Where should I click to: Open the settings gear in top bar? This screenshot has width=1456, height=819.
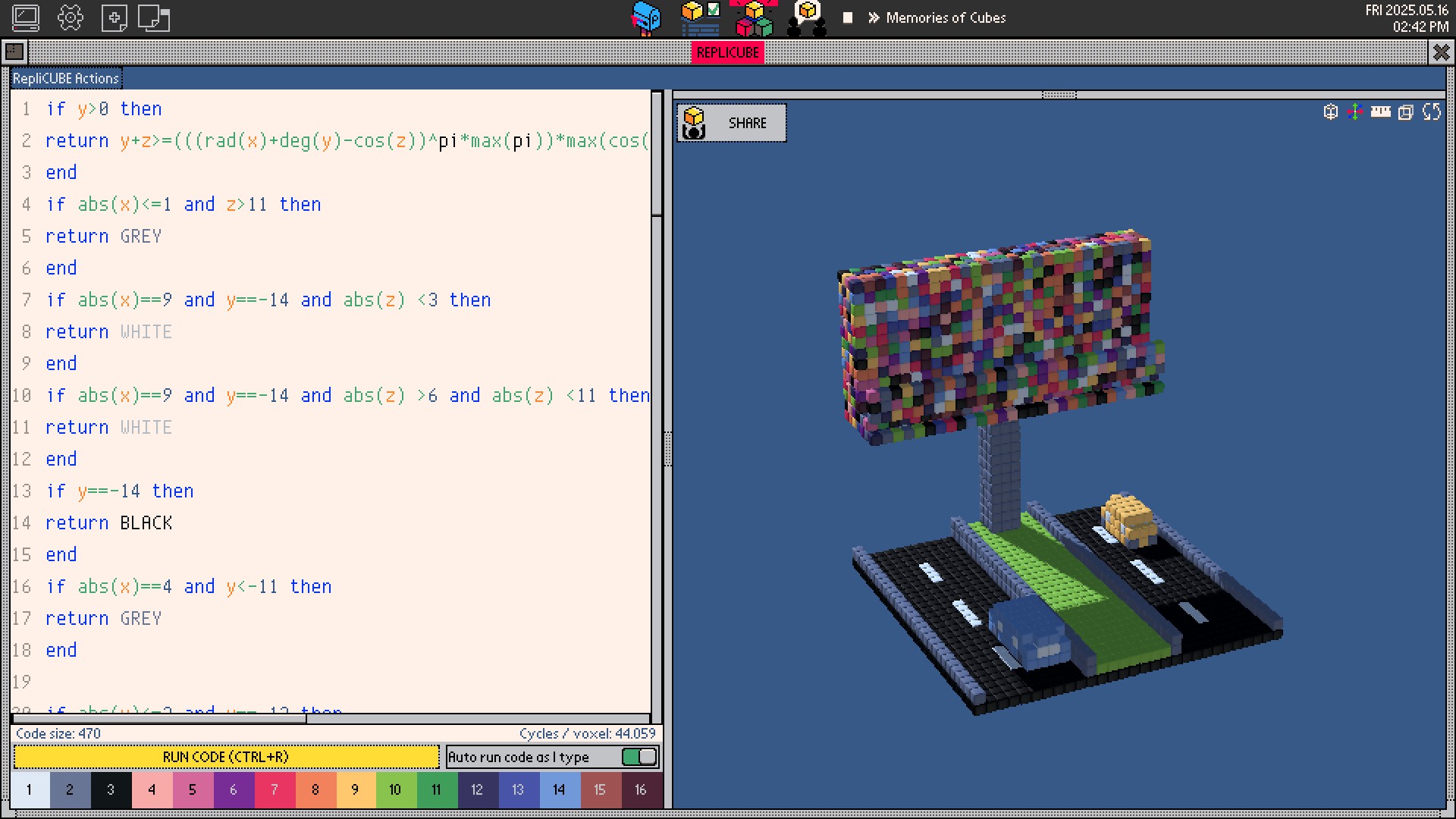pyautogui.click(x=70, y=18)
